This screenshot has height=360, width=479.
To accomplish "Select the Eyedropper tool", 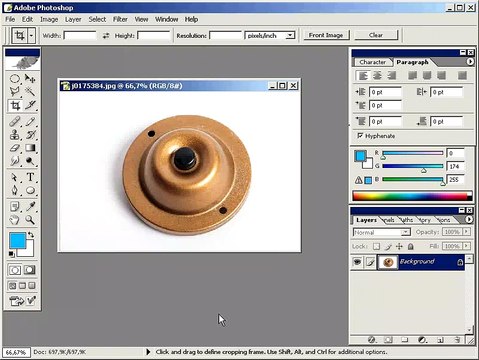I will coord(30,206).
